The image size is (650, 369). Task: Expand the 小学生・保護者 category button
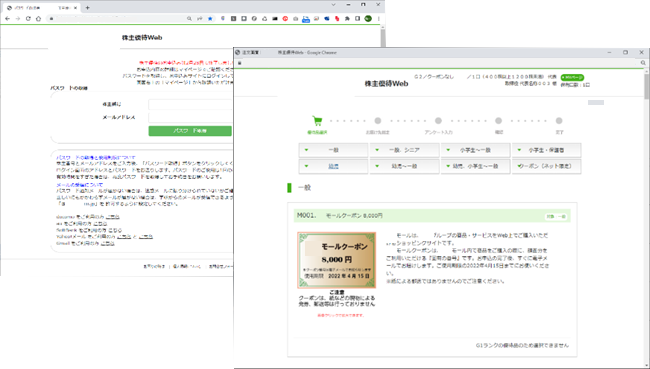(546, 150)
